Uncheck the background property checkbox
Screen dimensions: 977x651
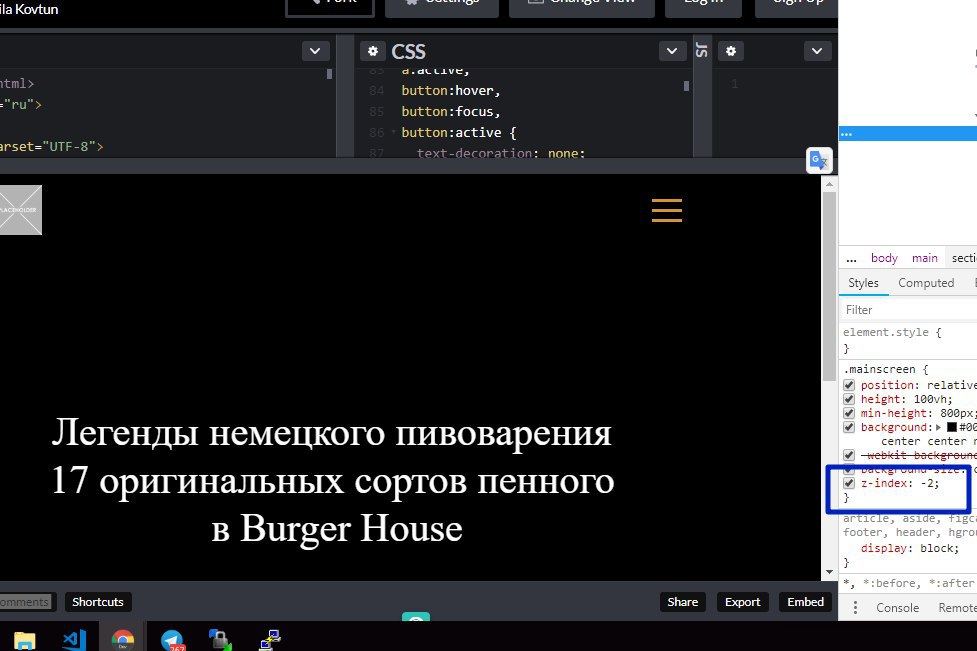tap(849, 427)
